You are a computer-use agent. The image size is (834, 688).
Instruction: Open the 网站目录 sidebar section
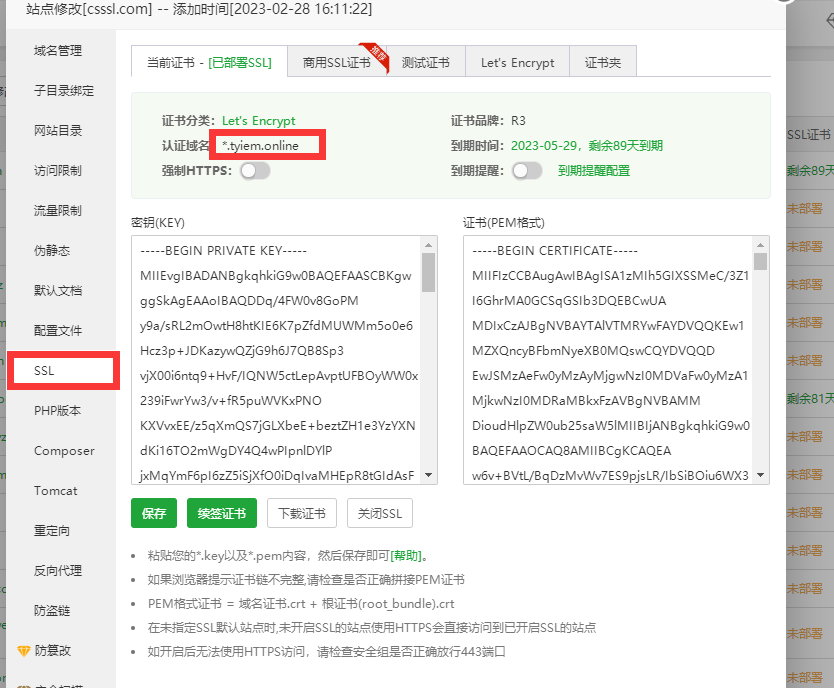pyautogui.click(x=58, y=130)
